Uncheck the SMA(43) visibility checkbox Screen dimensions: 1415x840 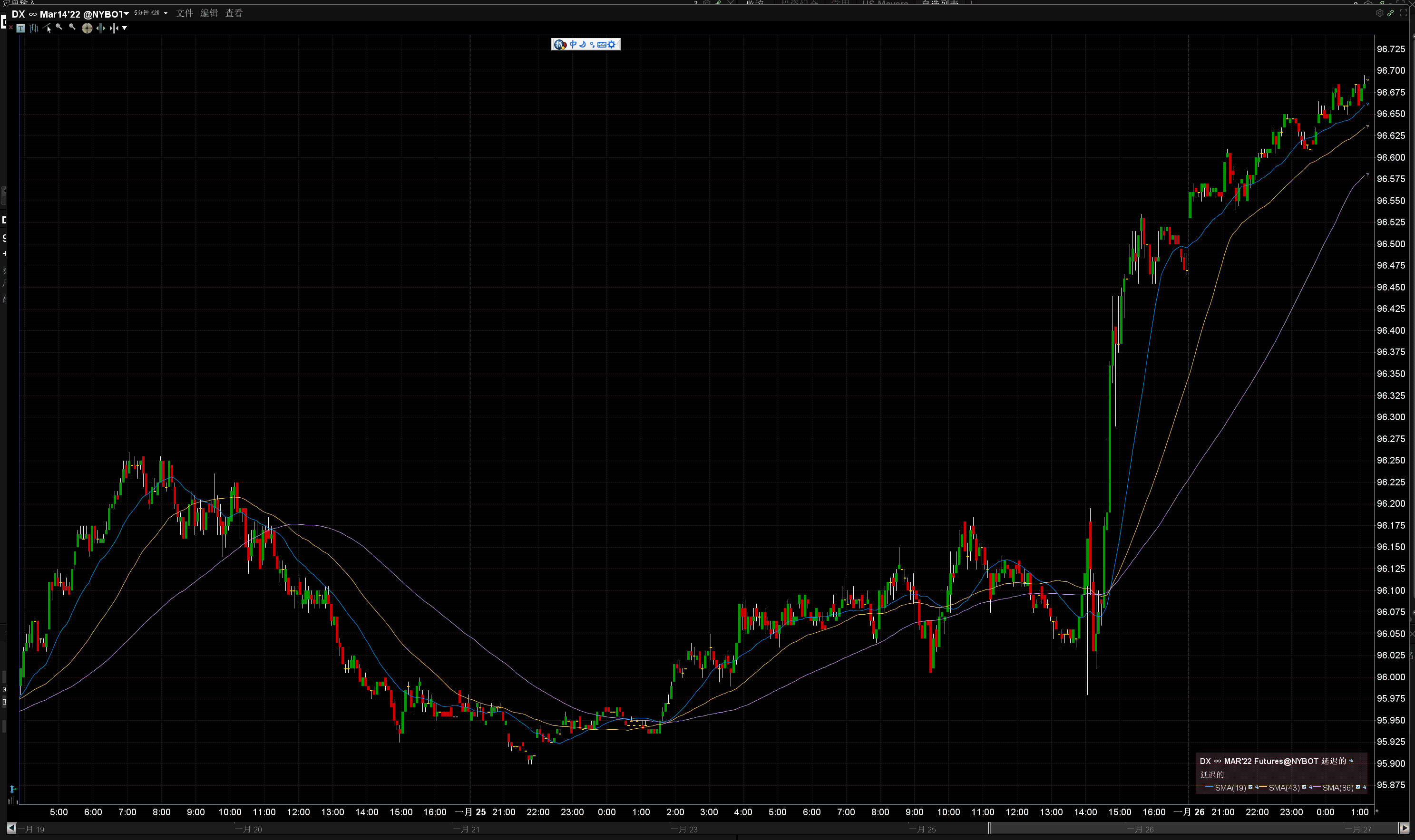[1304, 787]
